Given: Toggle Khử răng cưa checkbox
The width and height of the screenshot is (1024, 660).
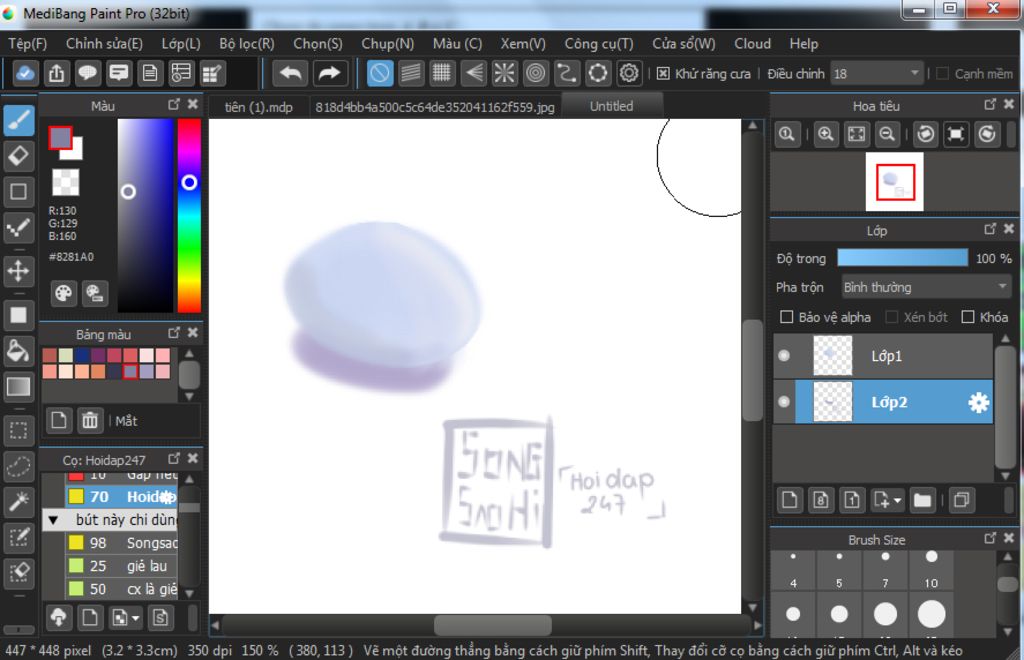Looking at the screenshot, I should pos(663,73).
